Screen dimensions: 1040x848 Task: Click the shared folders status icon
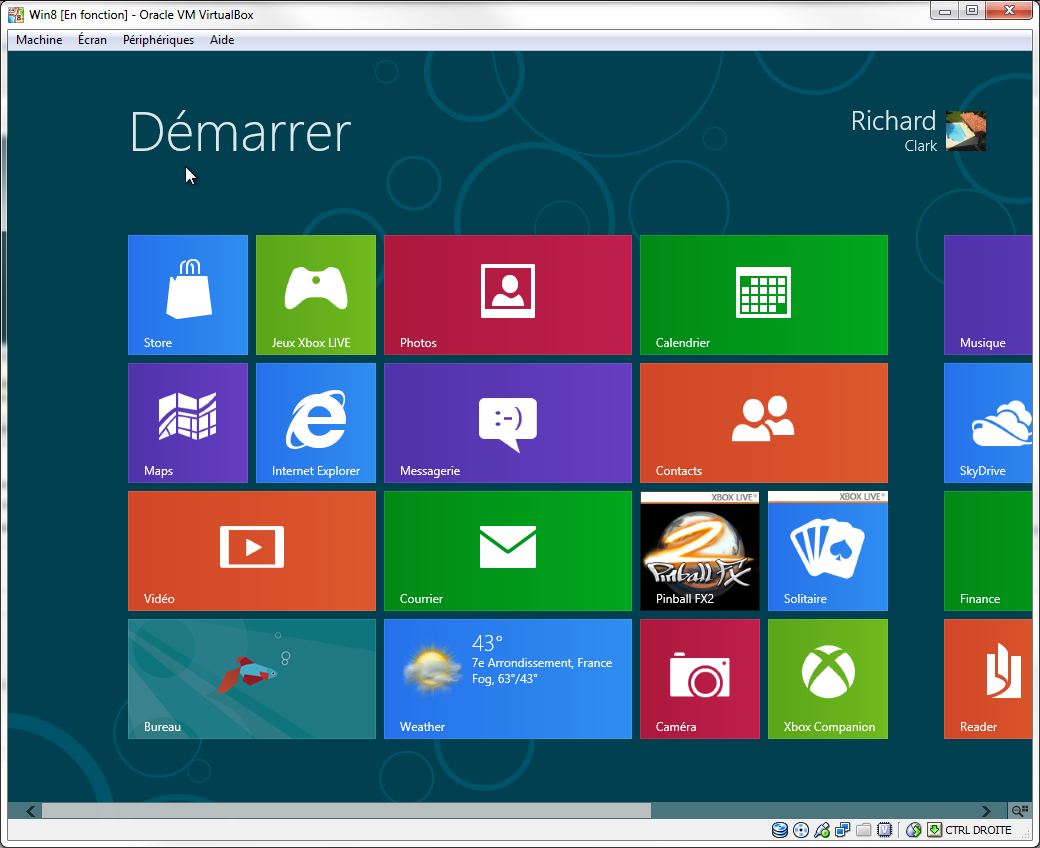click(x=864, y=830)
